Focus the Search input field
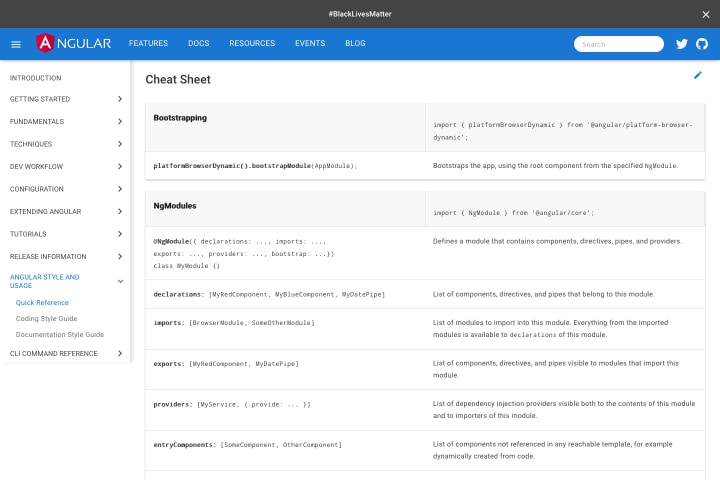The image size is (720, 480). (619, 44)
